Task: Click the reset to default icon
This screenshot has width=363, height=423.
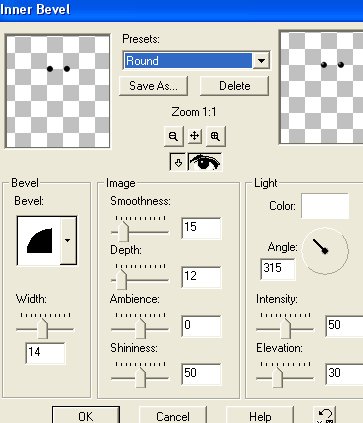Action: coord(325,415)
